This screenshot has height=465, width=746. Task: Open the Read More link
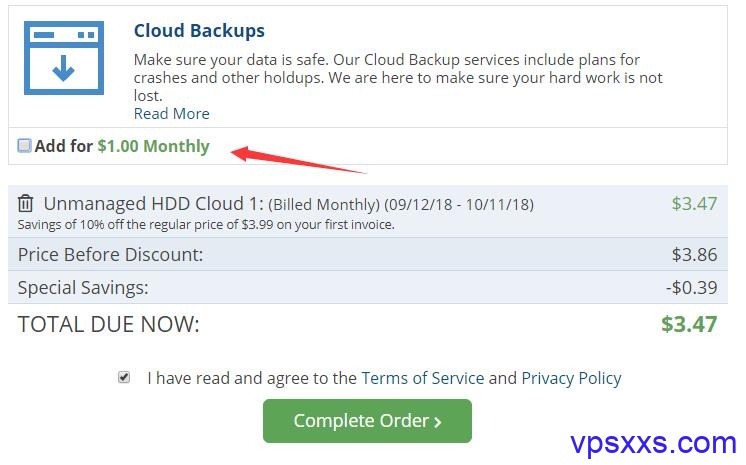pos(171,114)
